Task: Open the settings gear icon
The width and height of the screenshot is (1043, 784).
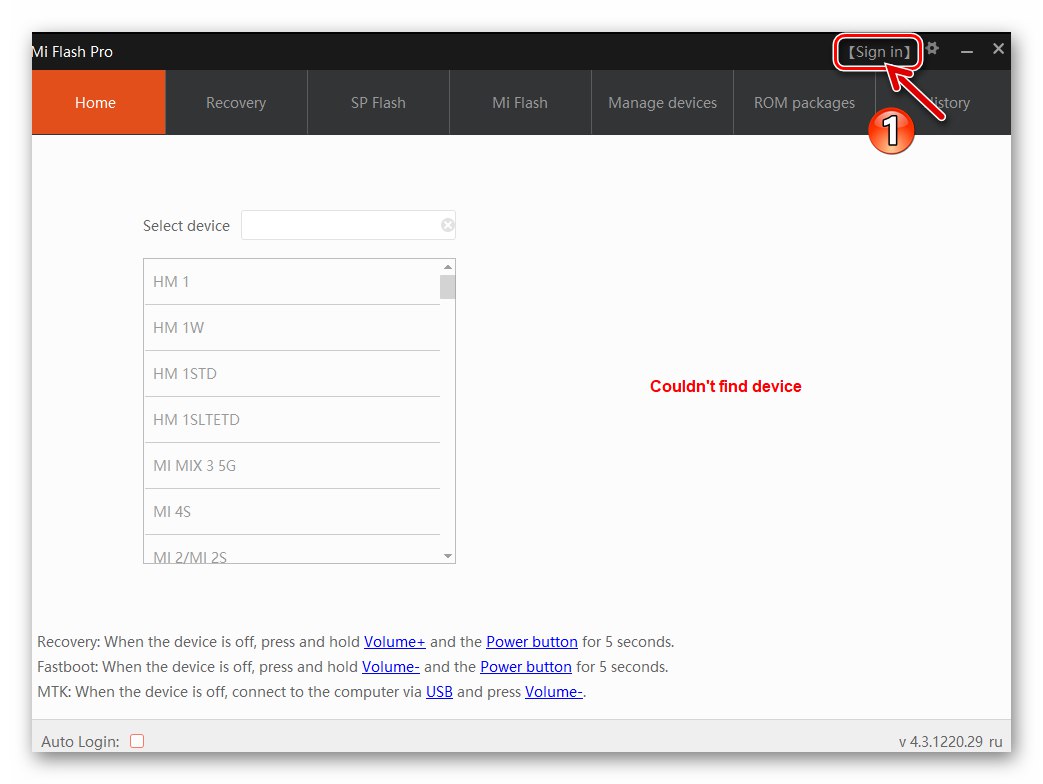Action: [x=933, y=49]
